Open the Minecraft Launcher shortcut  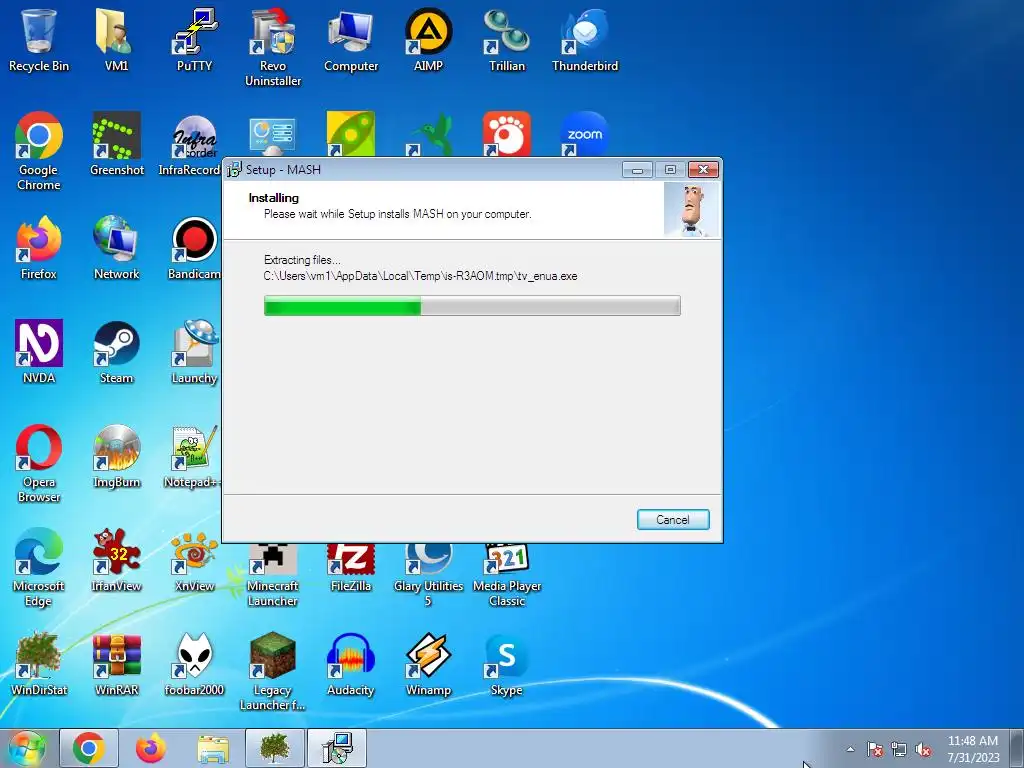pos(272,575)
